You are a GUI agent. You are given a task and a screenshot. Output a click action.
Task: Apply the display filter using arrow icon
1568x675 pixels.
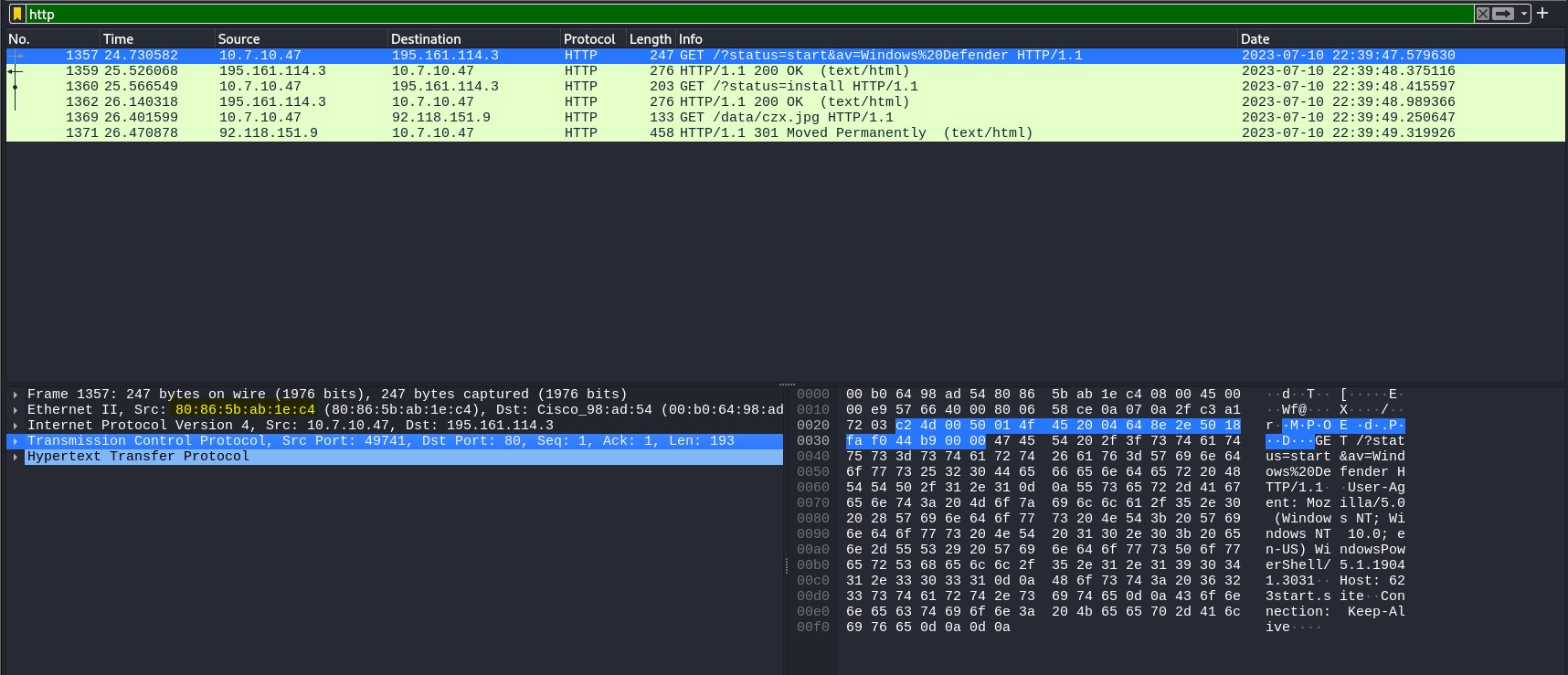(x=1503, y=14)
